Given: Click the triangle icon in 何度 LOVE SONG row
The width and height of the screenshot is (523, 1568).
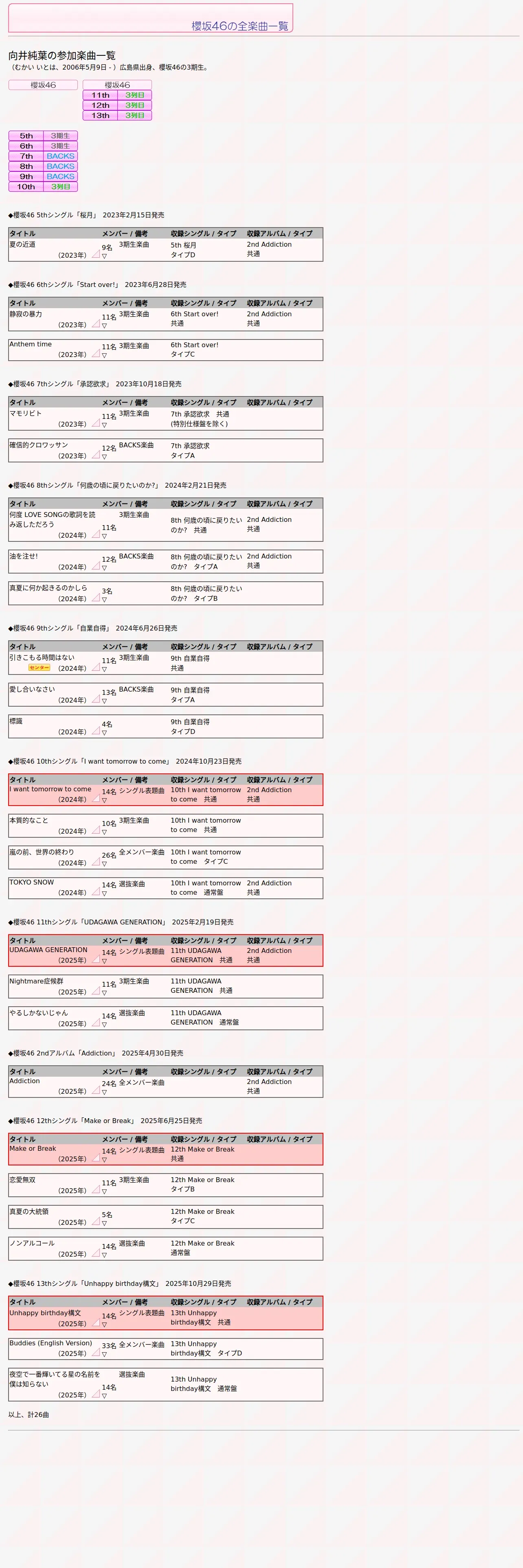Looking at the screenshot, I should point(96,534).
